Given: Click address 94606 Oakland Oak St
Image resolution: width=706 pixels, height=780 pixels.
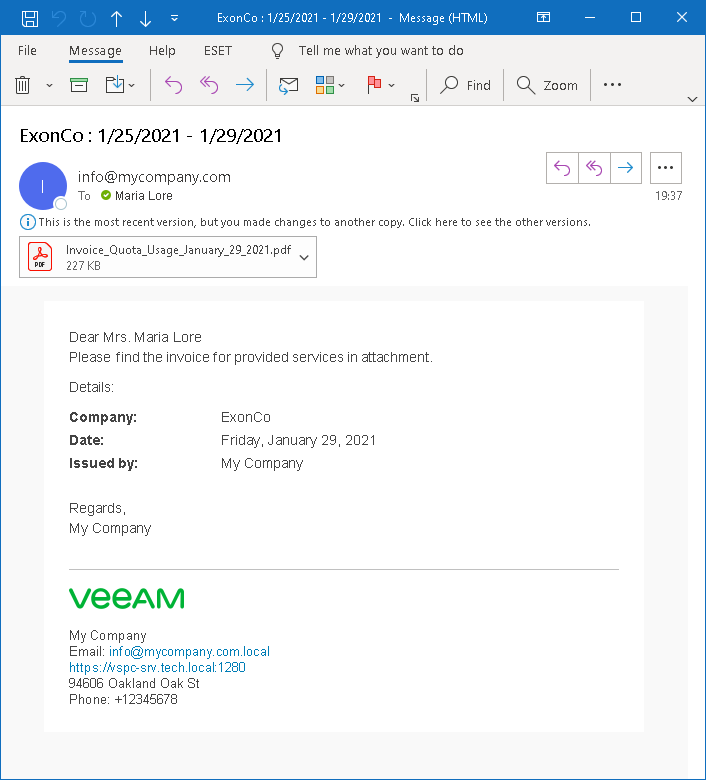Looking at the screenshot, I should point(134,683).
